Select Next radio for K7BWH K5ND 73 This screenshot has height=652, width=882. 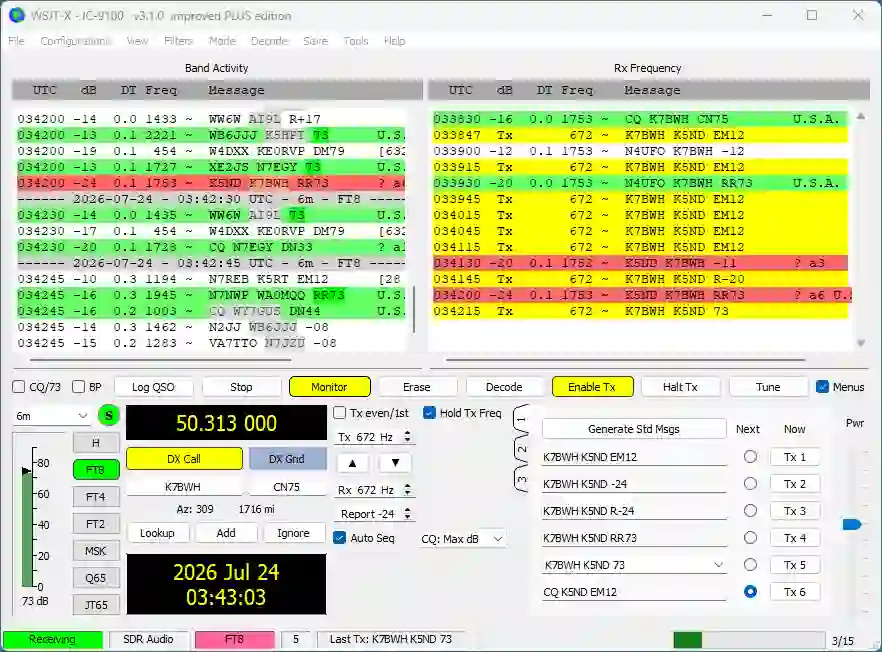click(750, 565)
